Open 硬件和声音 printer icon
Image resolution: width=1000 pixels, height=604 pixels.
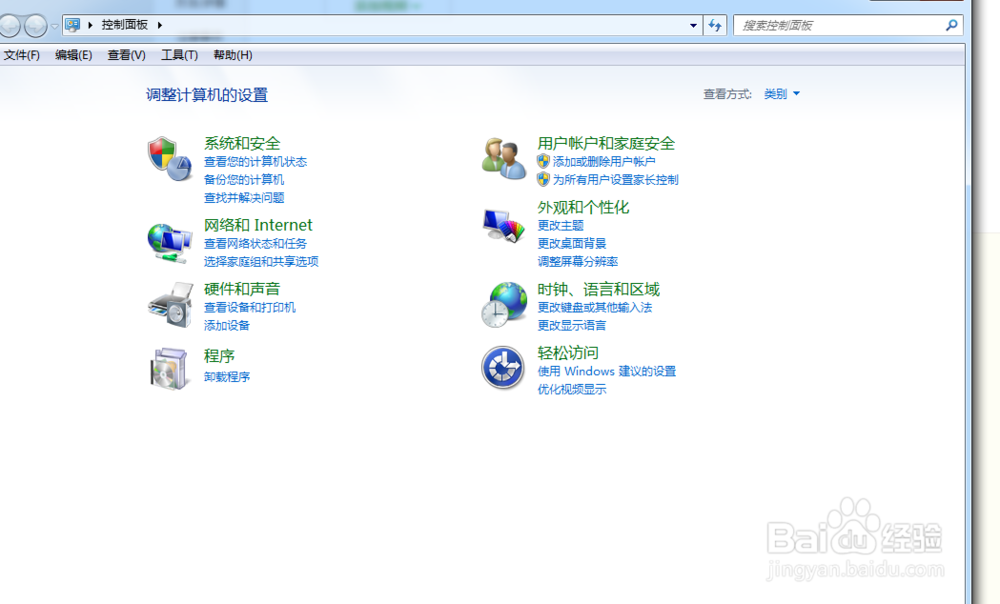(x=170, y=305)
